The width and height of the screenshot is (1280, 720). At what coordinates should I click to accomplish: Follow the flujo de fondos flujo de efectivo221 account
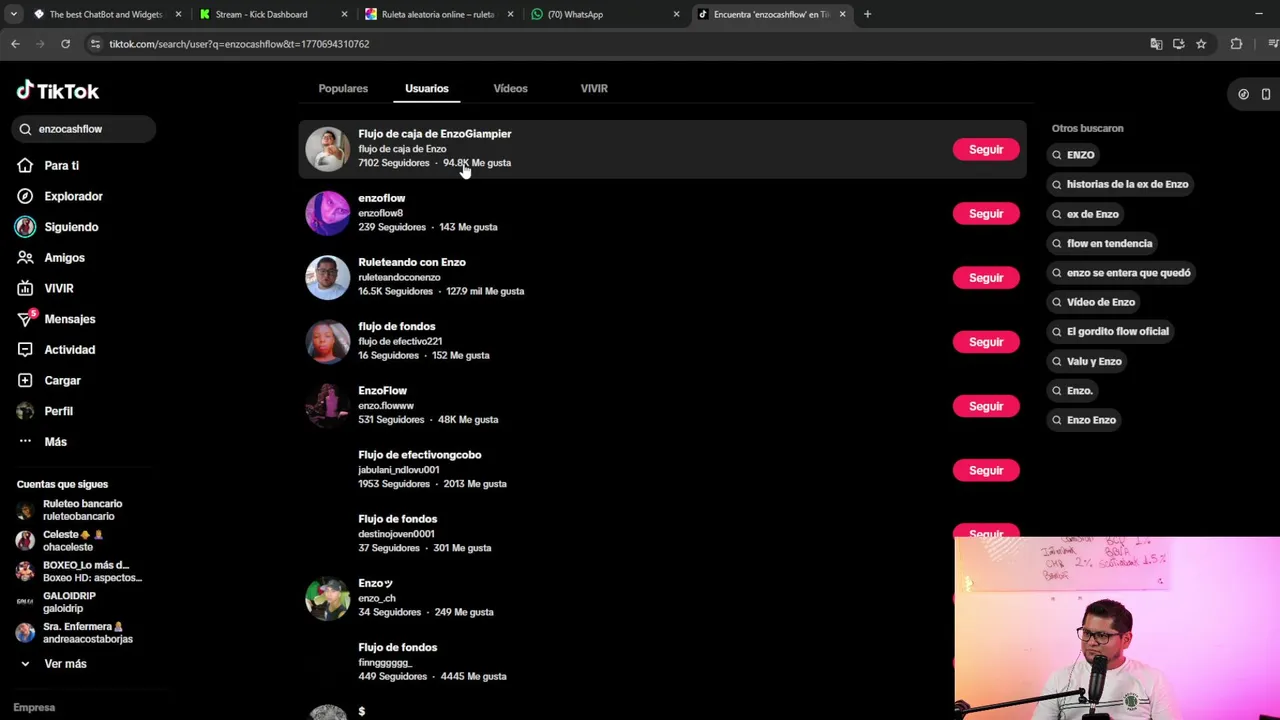click(x=986, y=341)
